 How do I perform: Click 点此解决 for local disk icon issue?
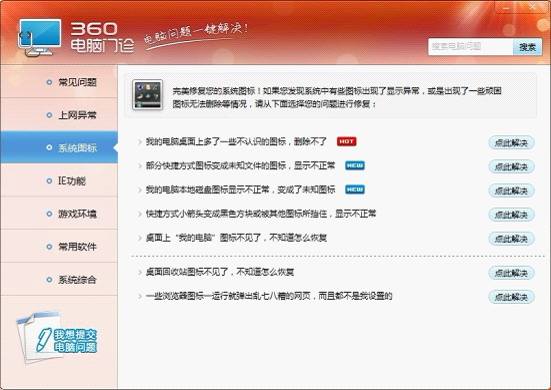click(x=511, y=190)
